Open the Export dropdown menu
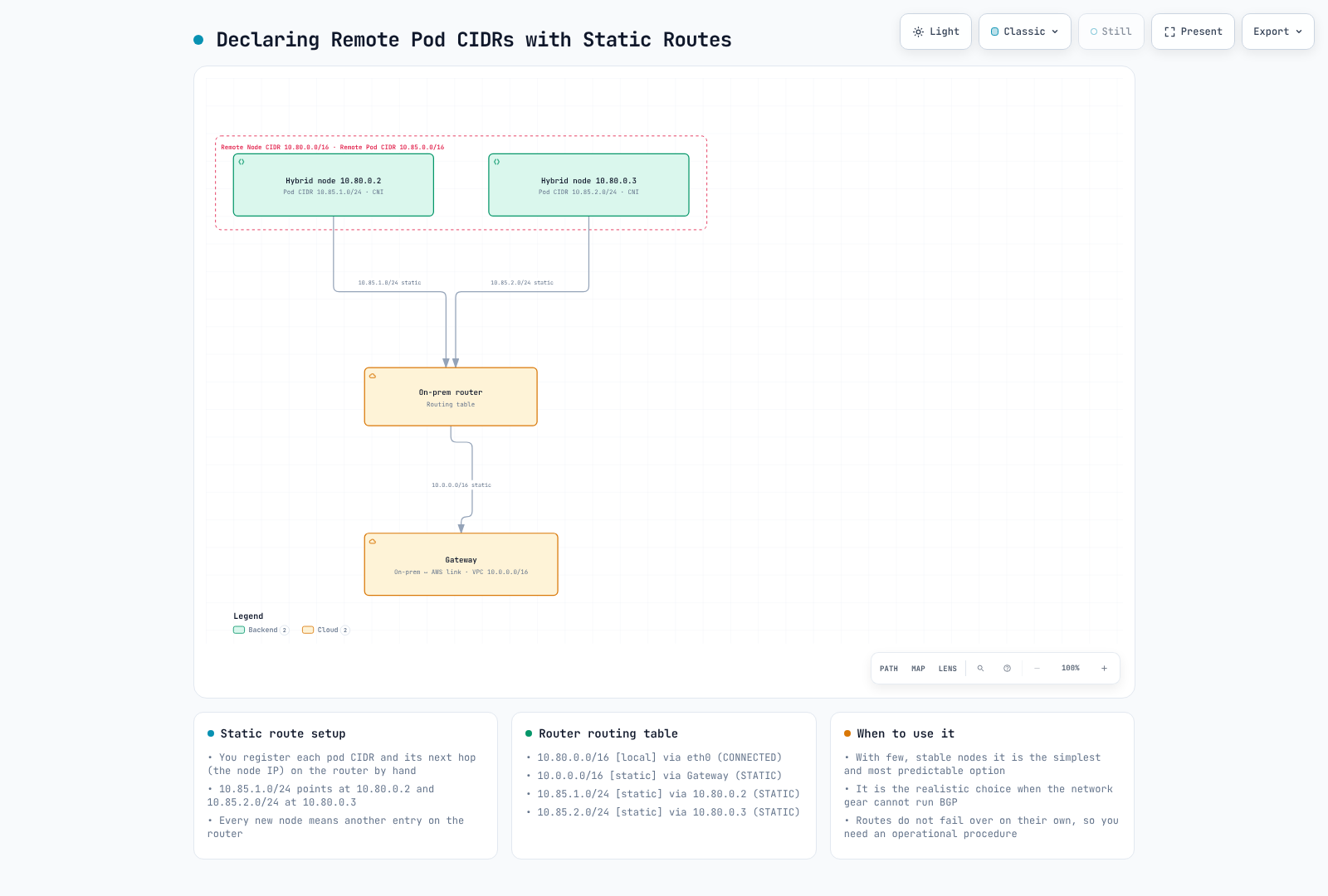 [1277, 32]
